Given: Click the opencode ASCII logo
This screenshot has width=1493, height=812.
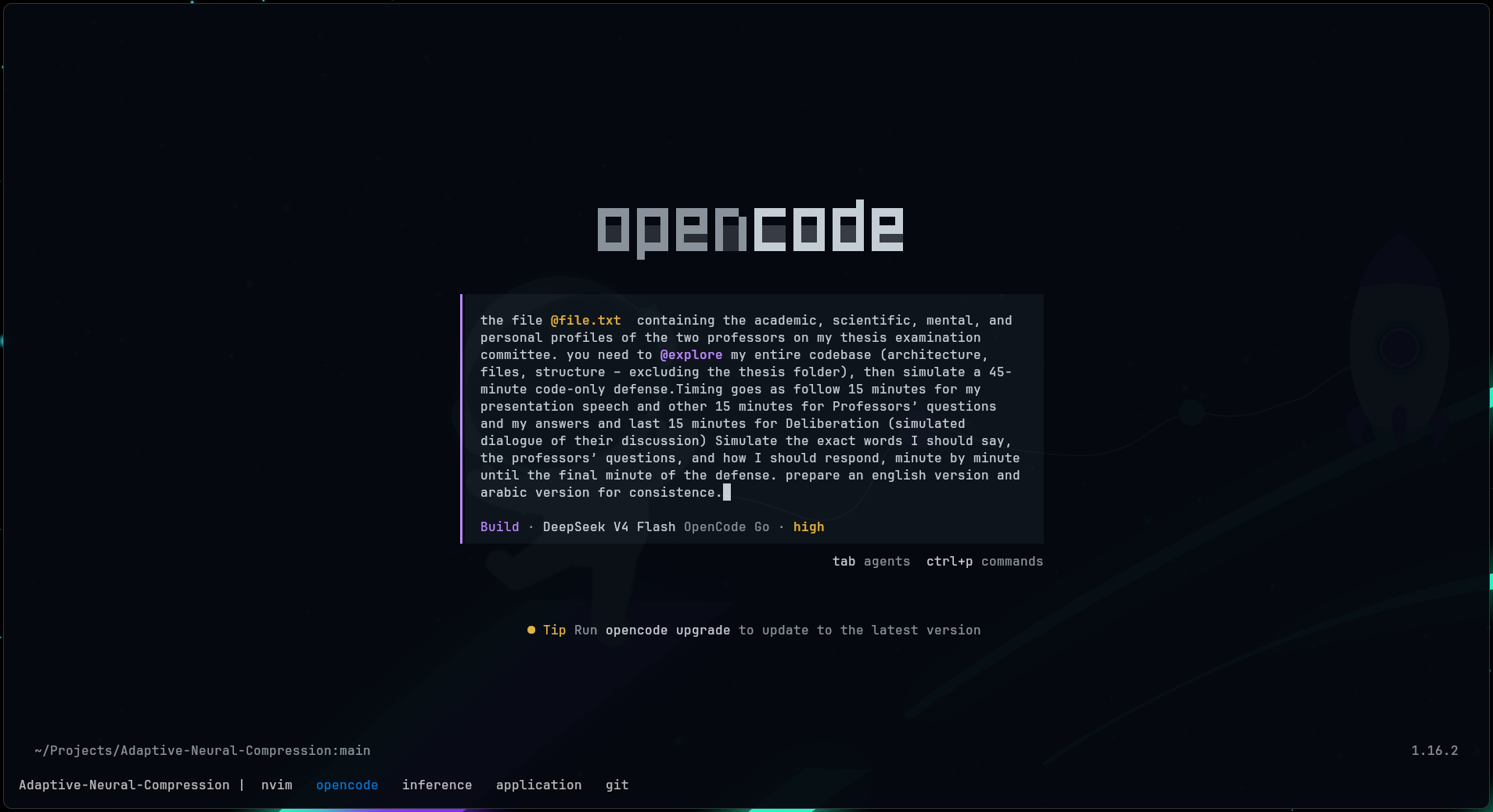Looking at the screenshot, I should pos(750,228).
